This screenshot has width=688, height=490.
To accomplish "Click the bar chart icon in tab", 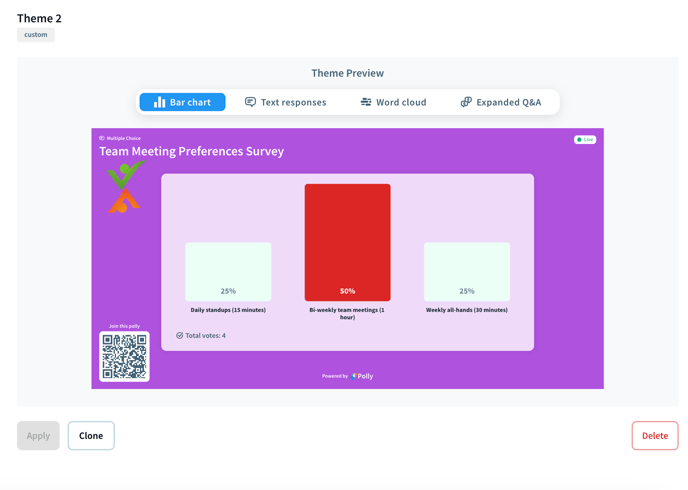I will [159, 102].
